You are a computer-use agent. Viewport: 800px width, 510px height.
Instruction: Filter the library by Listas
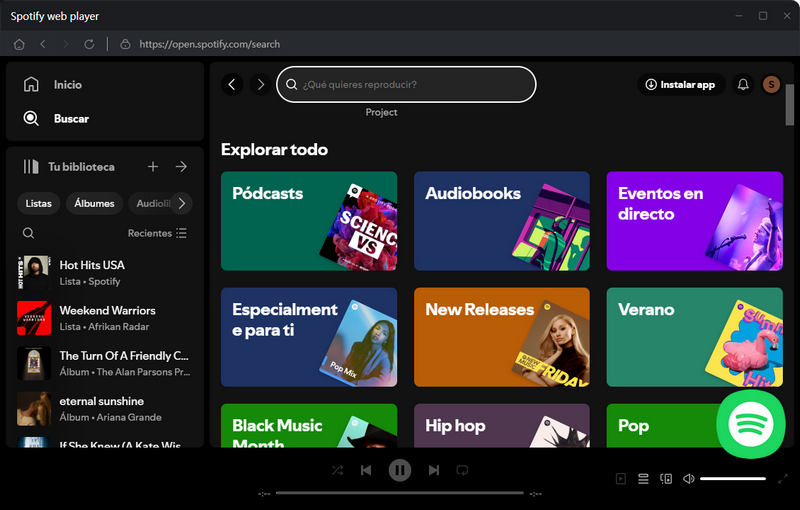[39, 203]
